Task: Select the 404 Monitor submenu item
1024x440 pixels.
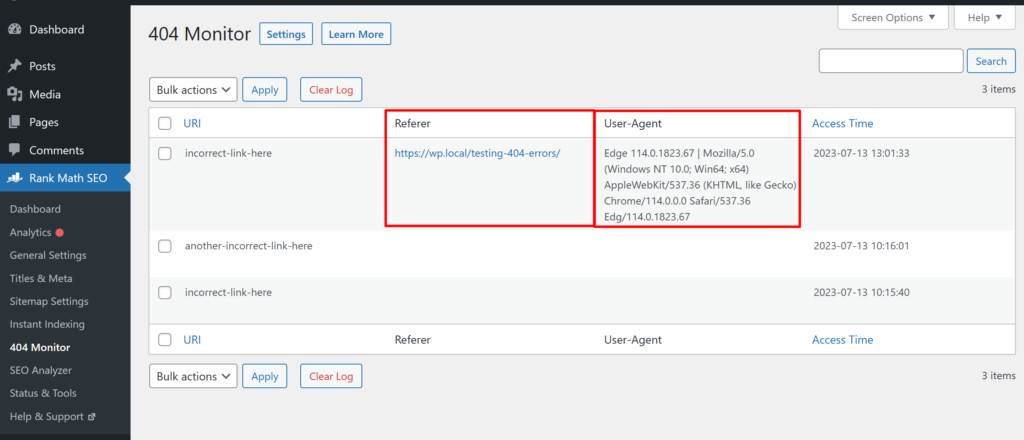Action: [x=40, y=347]
